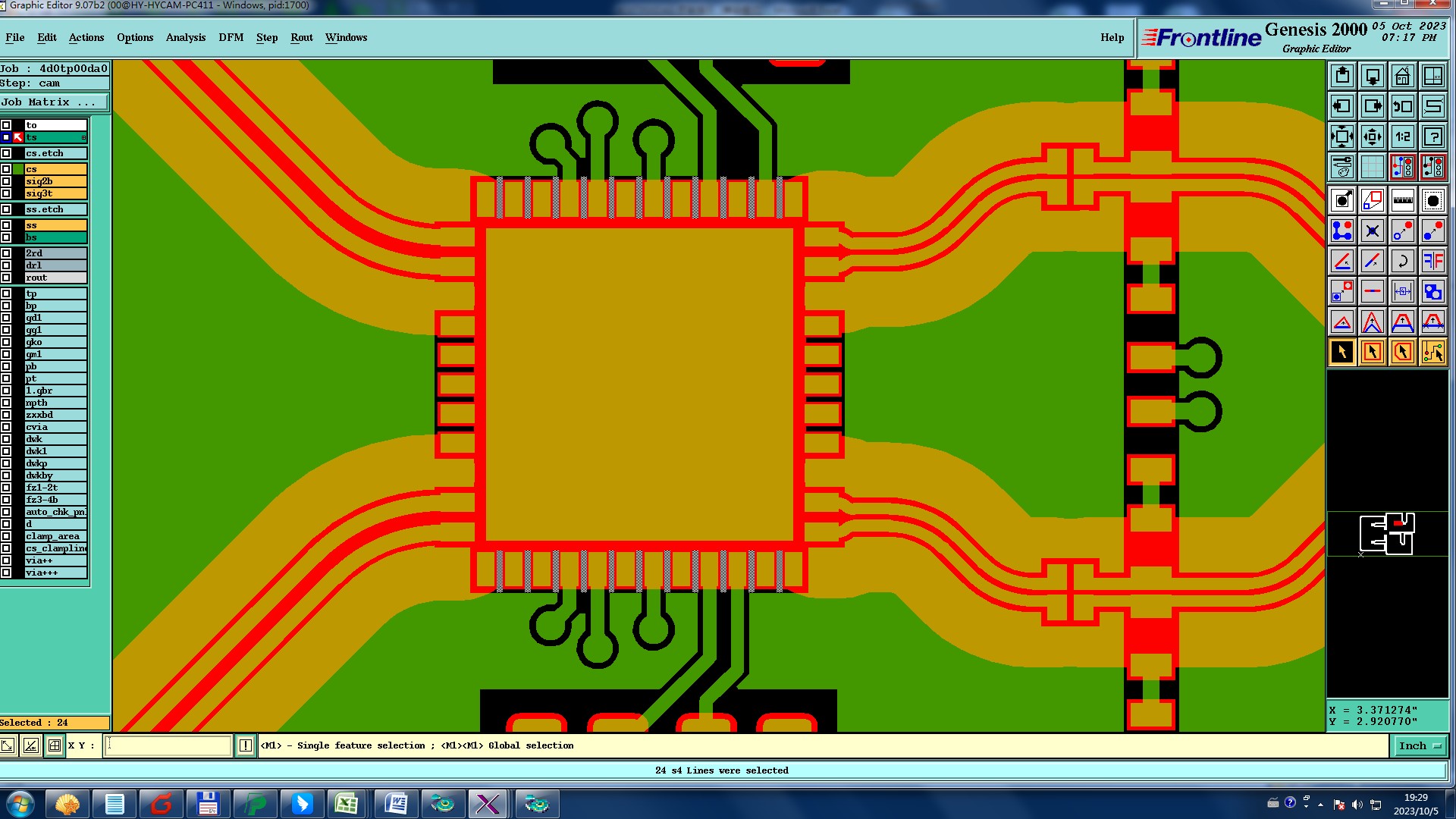This screenshot has height=819, width=1456.
Task: Click the black arrow single select tool
Action: click(1341, 352)
